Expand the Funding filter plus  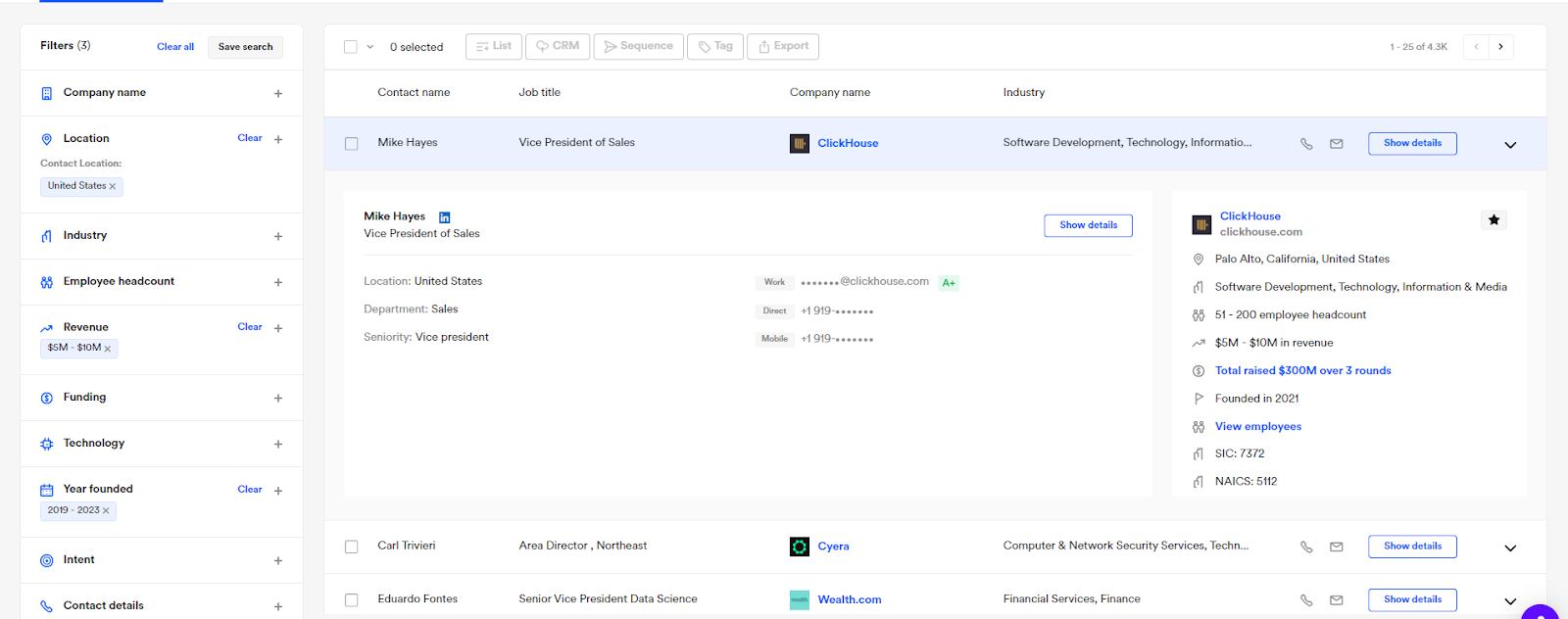point(278,399)
